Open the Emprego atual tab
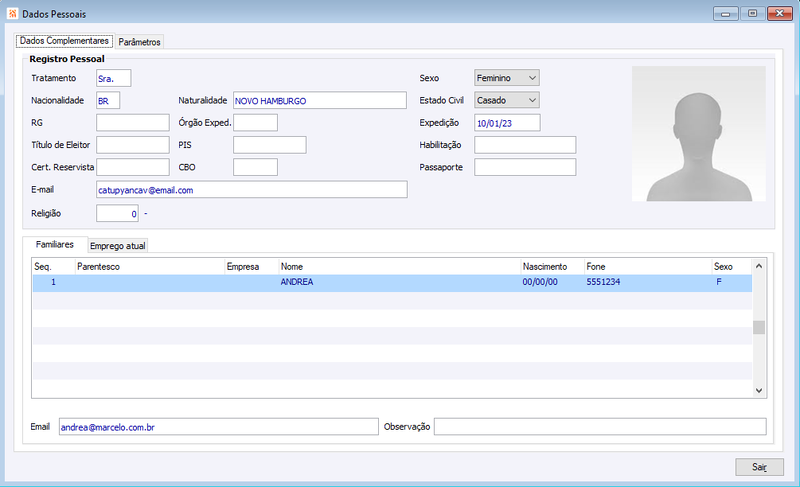The image size is (800, 487). (x=118, y=246)
